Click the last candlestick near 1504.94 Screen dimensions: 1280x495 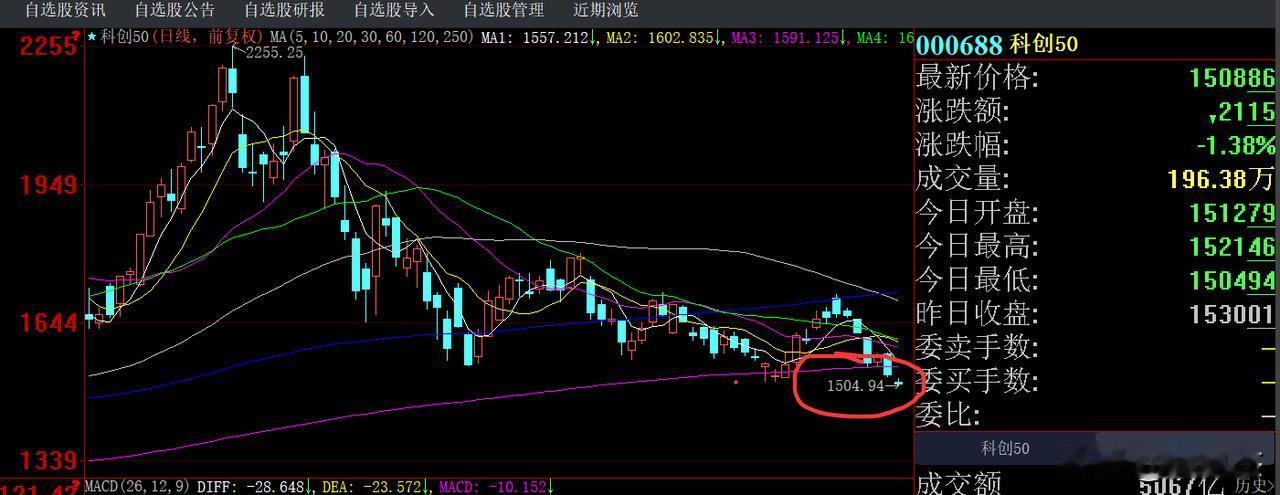point(899,382)
